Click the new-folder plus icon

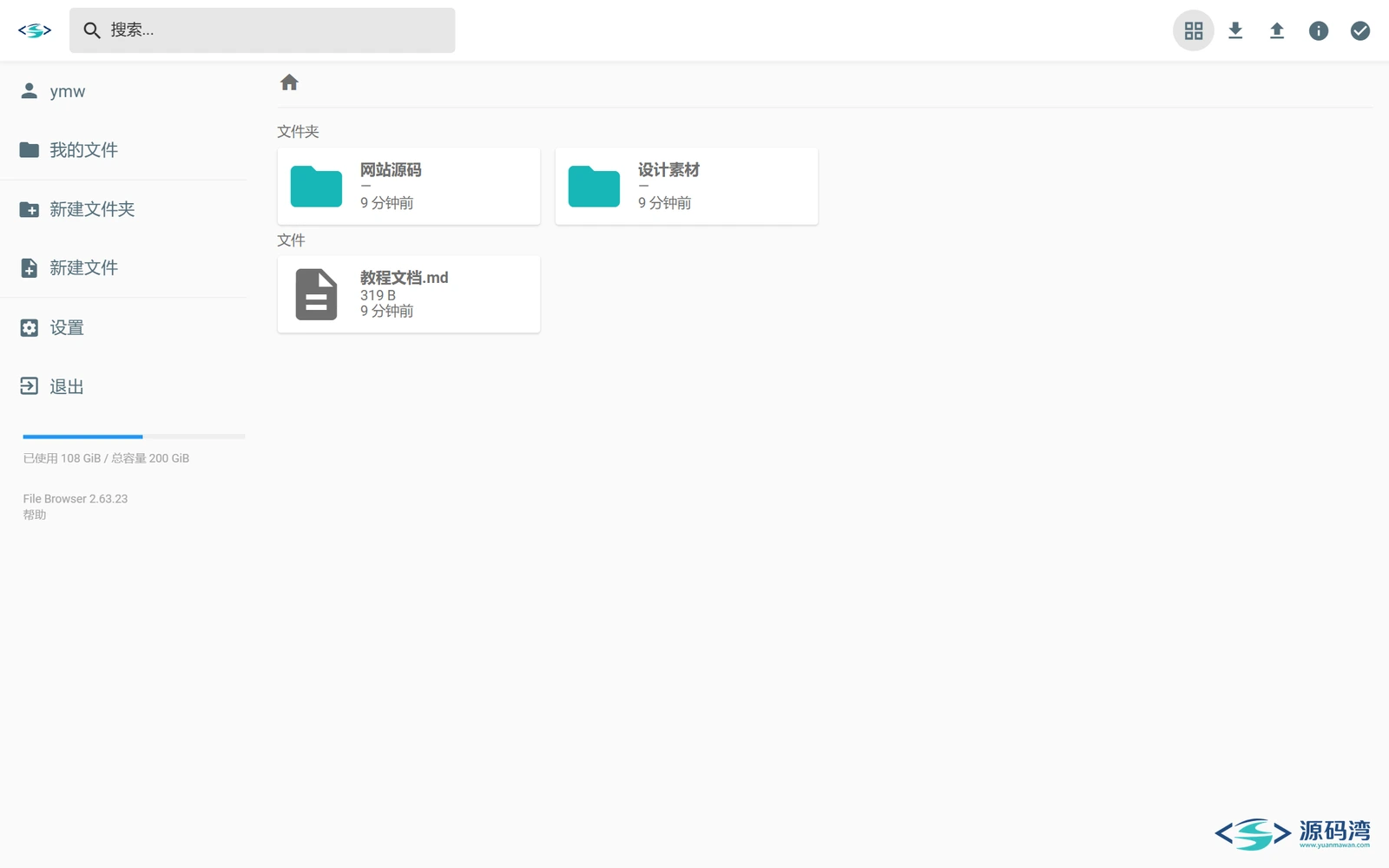click(30, 209)
